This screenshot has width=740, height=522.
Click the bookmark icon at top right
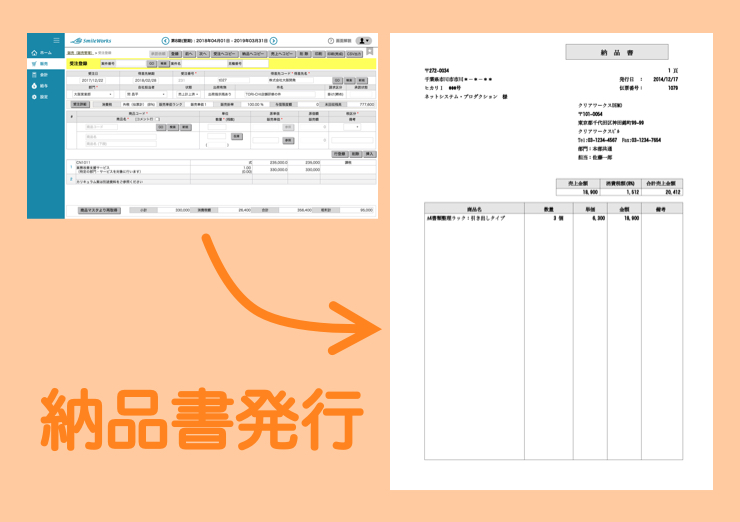[370, 51]
